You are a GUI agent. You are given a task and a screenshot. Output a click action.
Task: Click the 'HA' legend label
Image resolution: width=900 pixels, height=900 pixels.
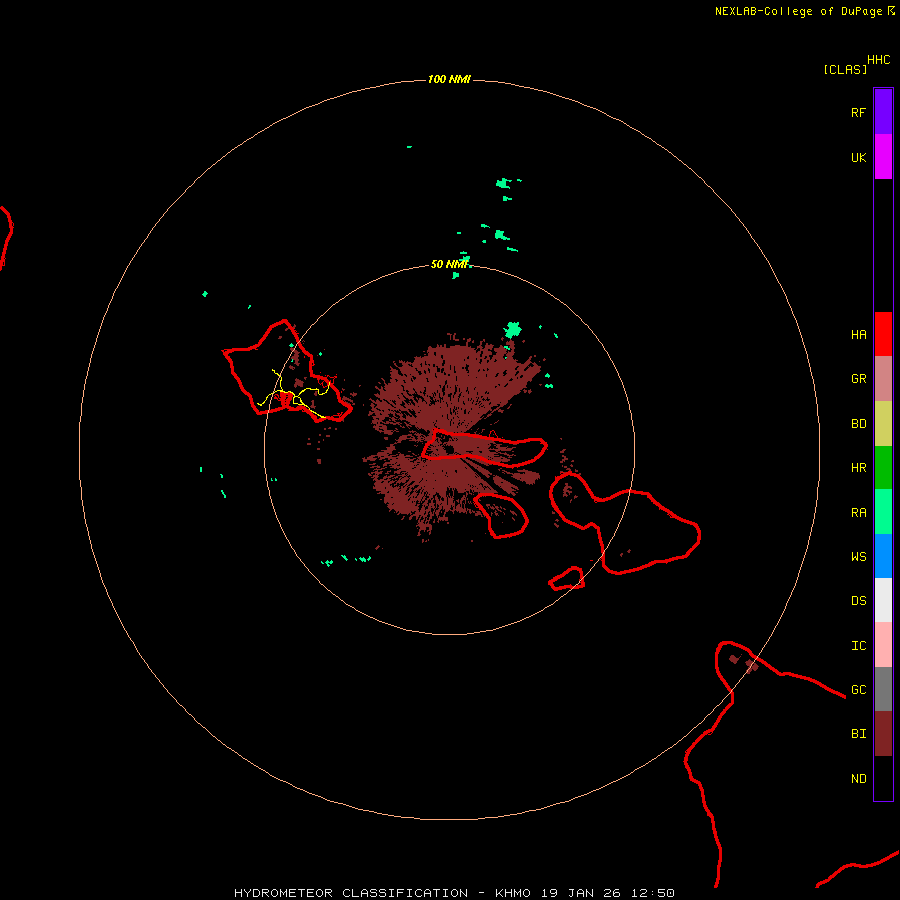click(858, 335)
